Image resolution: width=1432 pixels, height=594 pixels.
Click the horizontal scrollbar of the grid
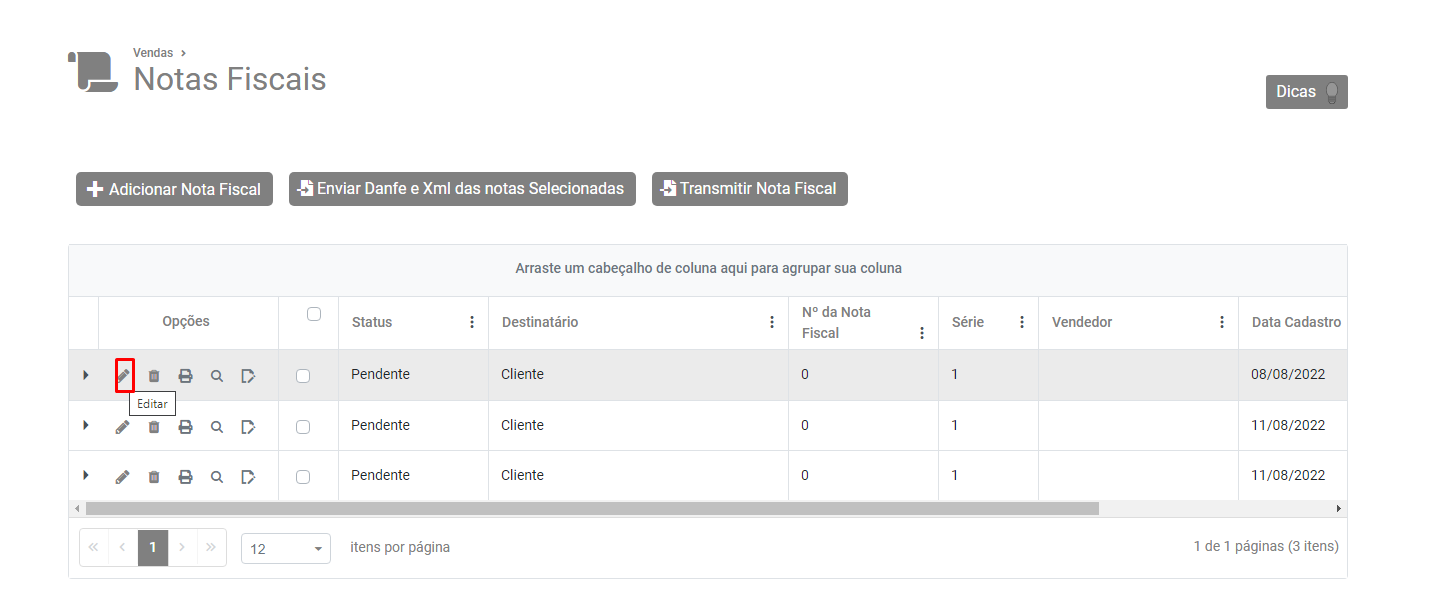point(592,508)
